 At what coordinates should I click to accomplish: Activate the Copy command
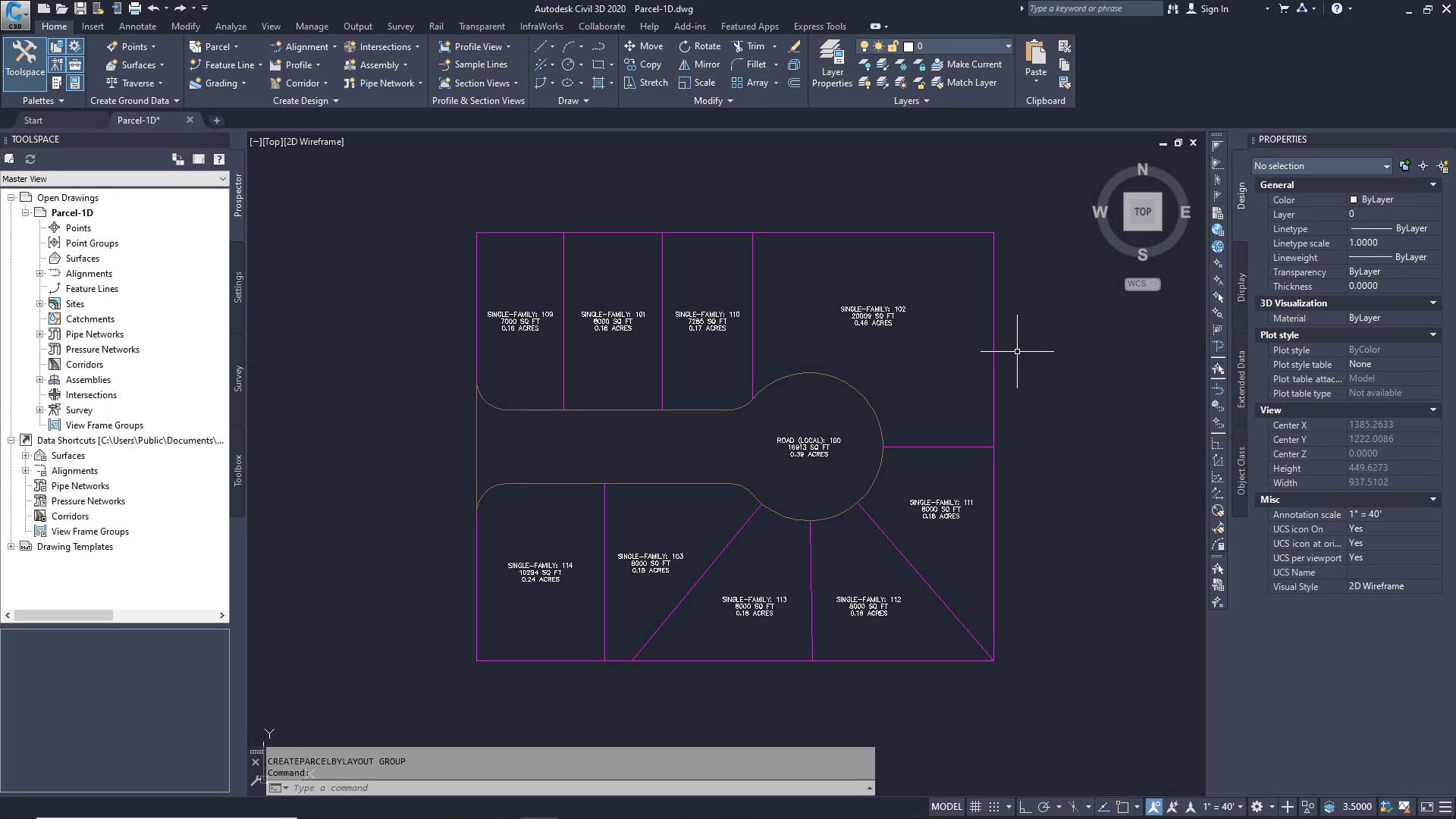pos(643,64)
